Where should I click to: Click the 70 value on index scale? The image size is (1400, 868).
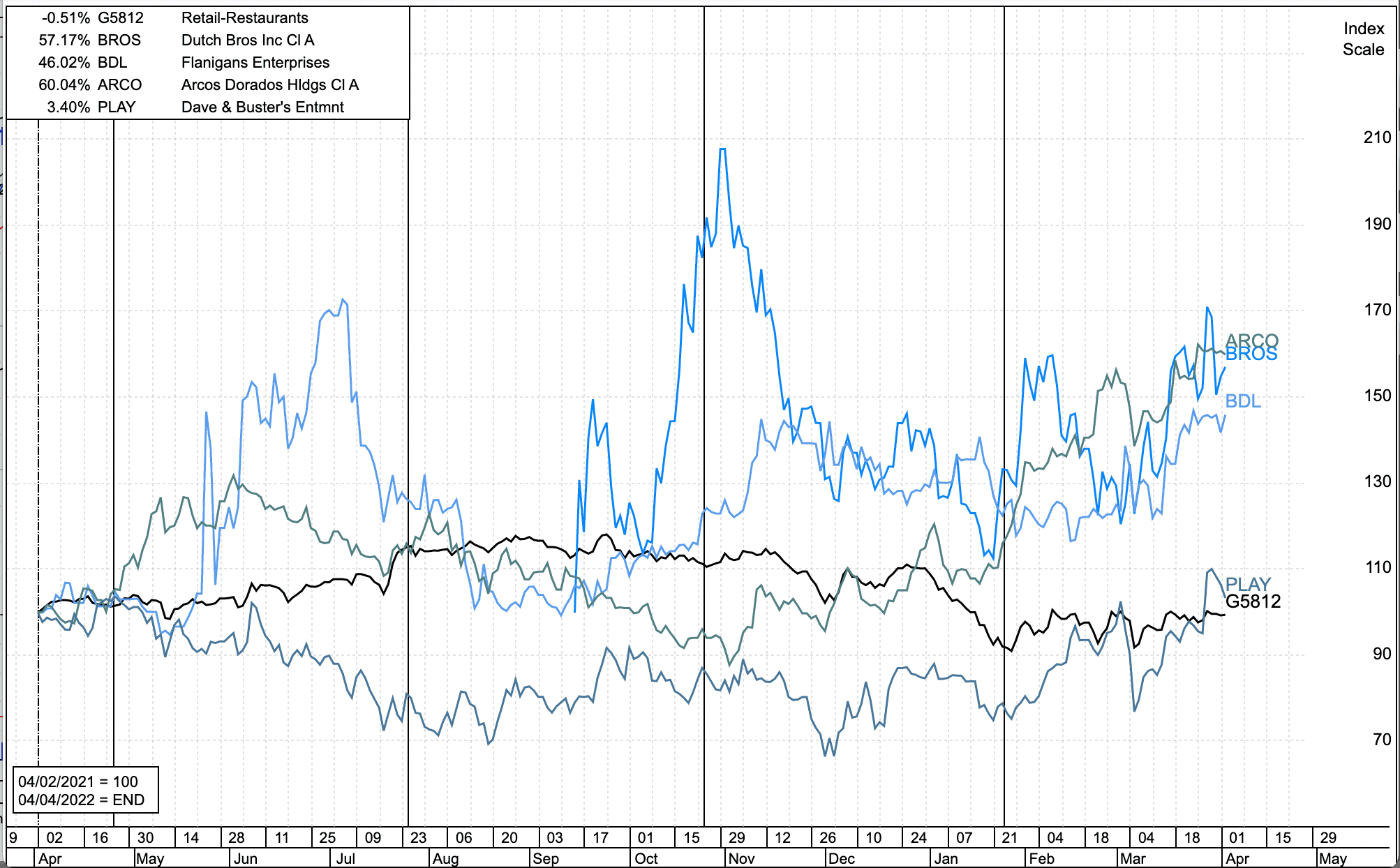click(1381, 740)
